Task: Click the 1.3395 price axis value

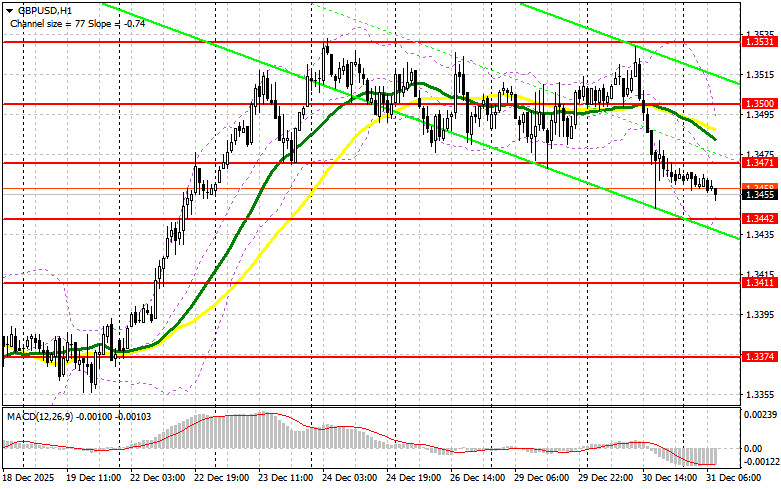Action: tap(756, 315)
